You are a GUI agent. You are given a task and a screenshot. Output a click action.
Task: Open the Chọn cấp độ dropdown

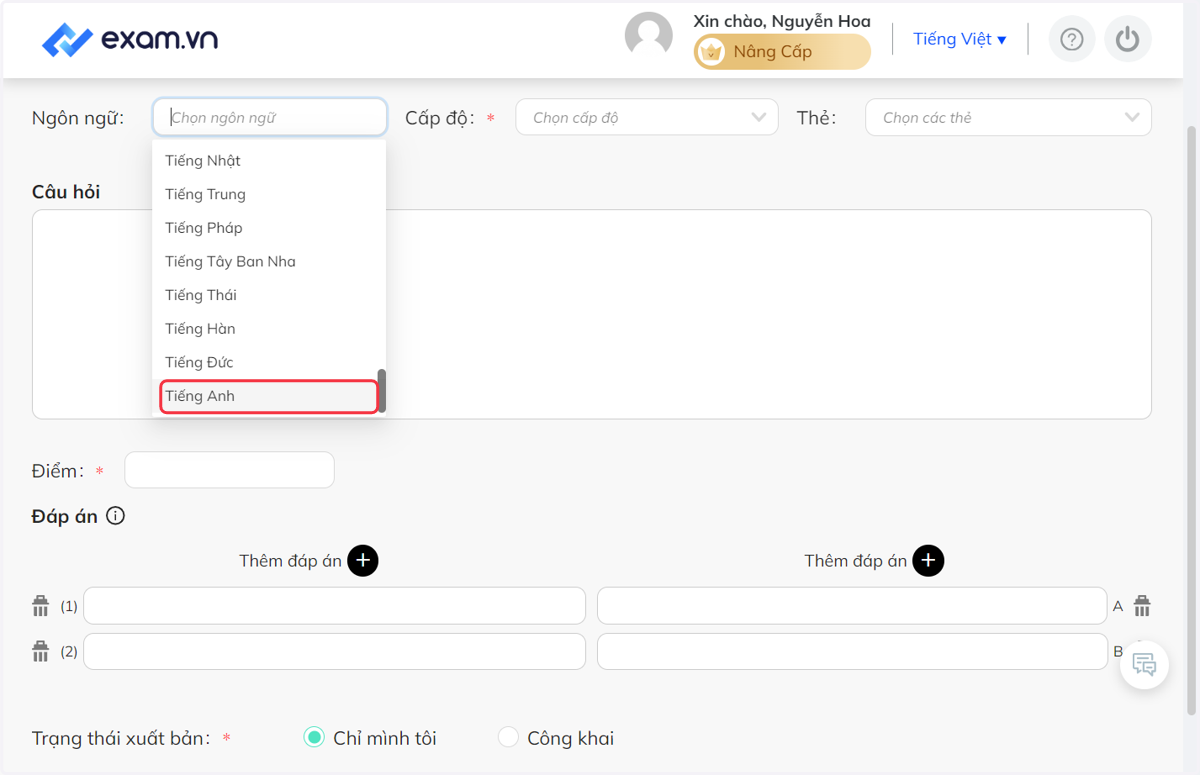[647, 117]
